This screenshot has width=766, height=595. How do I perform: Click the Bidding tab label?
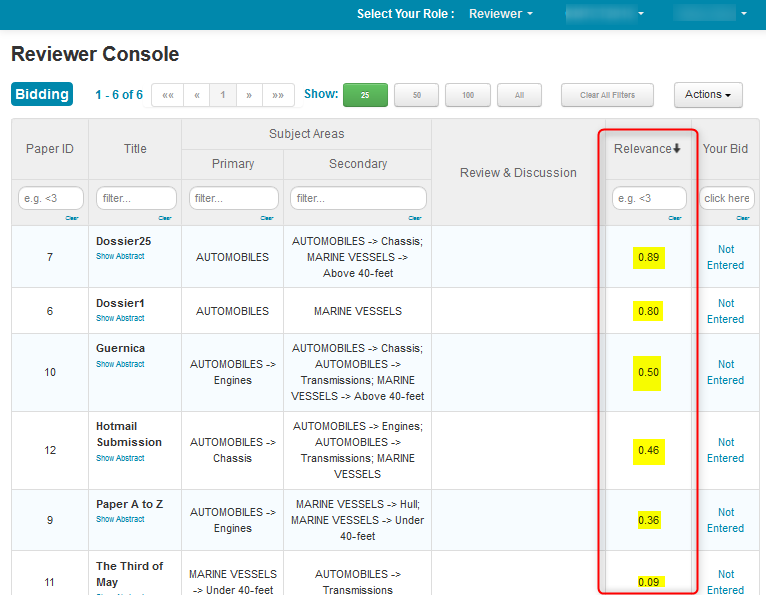(42, 94)
